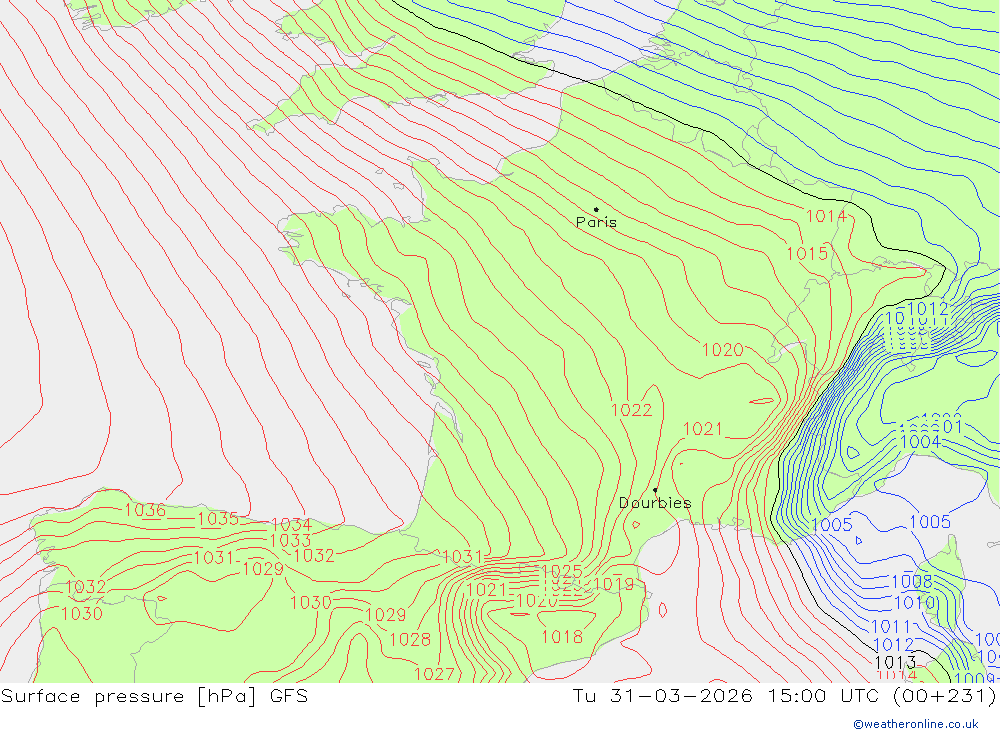Click the 1019 isobar label
Viewport: 1000px width, 733px height.
pyautogui.click(x=614, y=584)
